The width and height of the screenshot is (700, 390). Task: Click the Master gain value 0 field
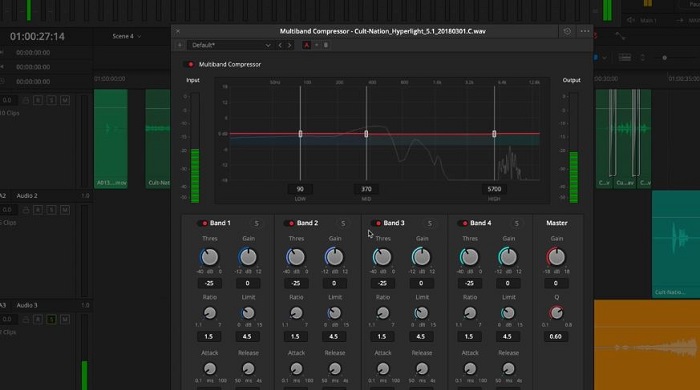point(555,283)
